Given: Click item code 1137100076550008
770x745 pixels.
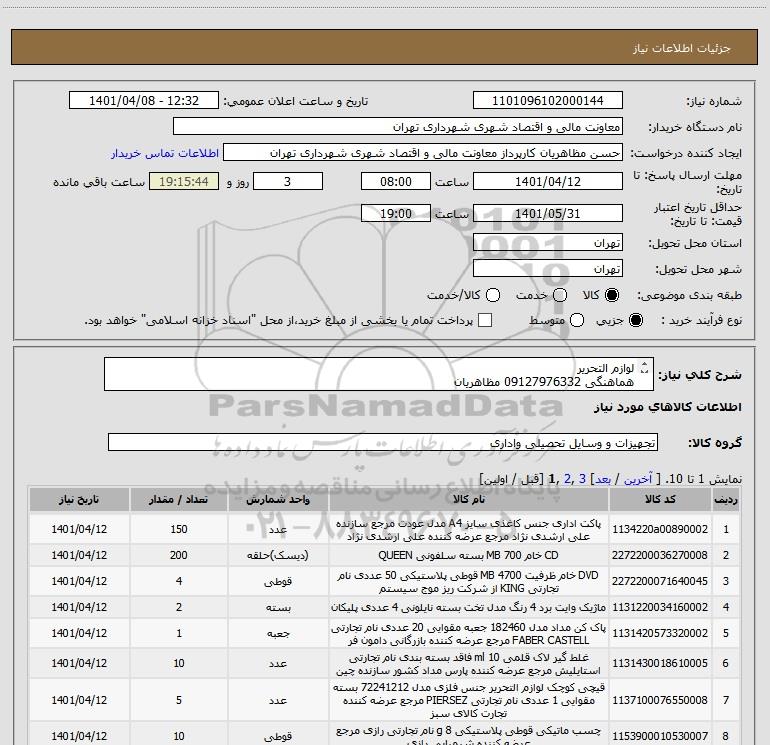Looking at the screenshot, I should [660, 700].
